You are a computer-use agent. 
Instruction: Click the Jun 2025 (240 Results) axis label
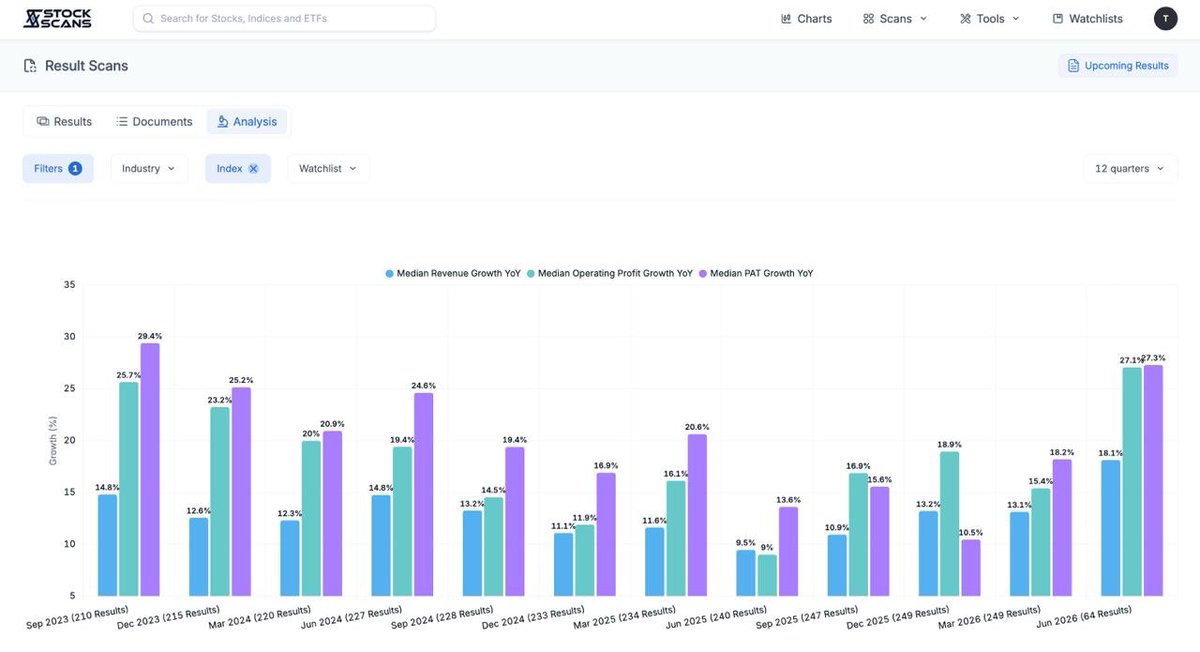716,617
